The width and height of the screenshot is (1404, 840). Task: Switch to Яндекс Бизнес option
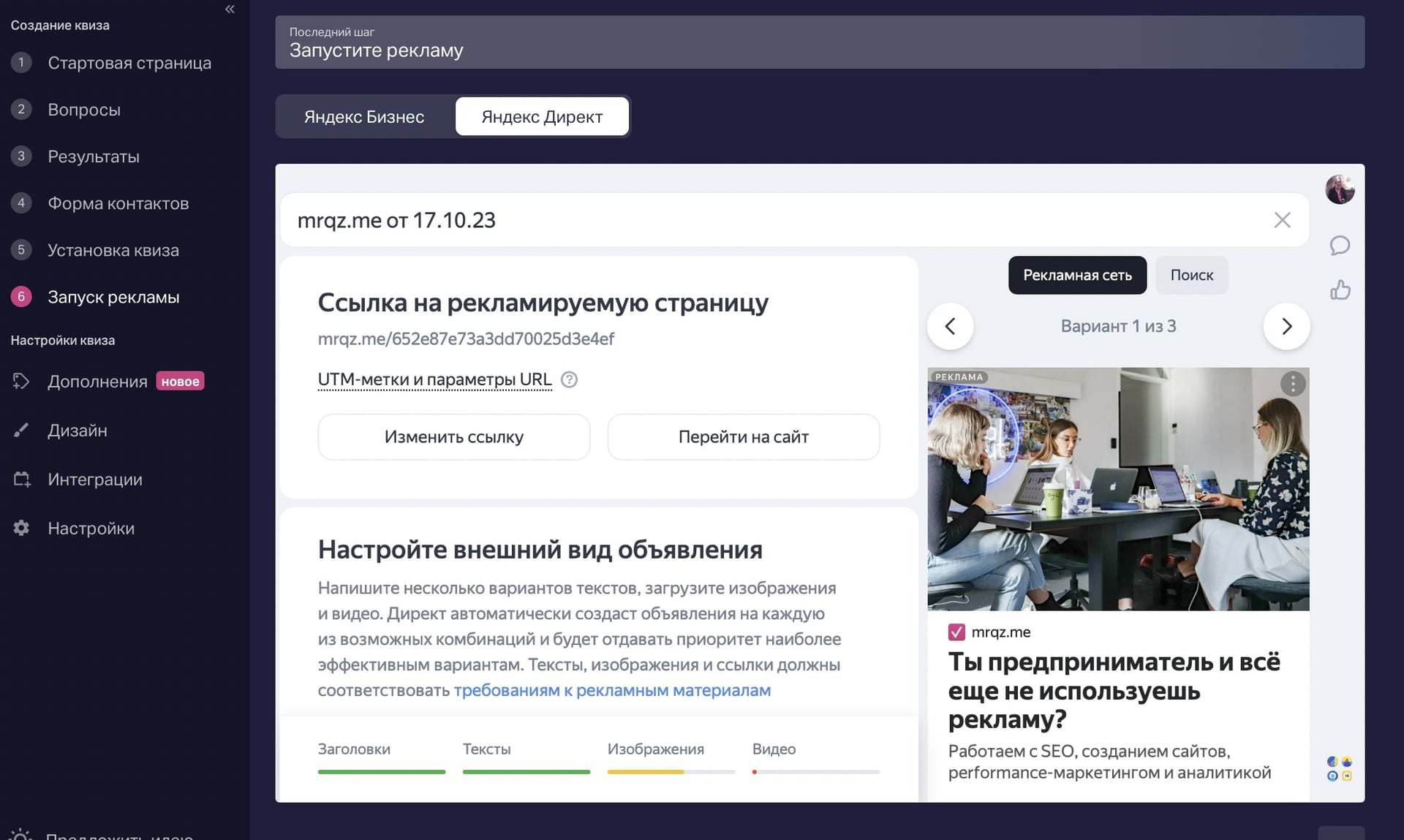coord(364,117)
